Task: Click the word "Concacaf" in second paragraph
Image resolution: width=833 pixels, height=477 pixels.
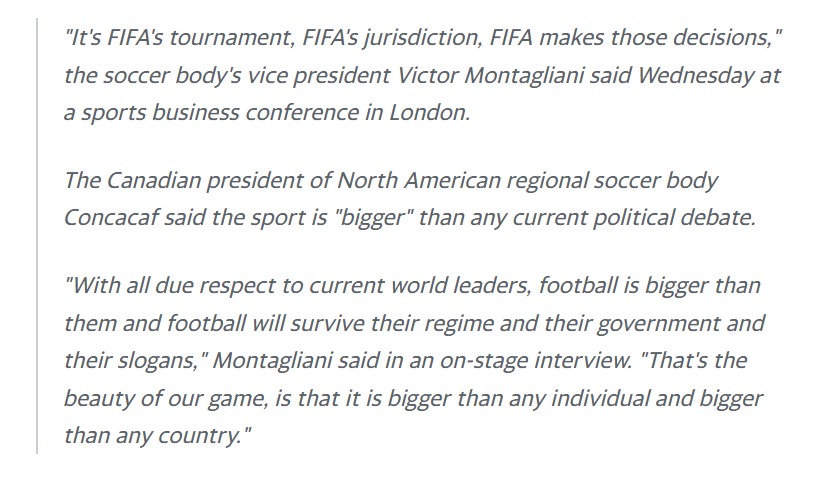Action: pyautogui.click(x=111, y=217)
